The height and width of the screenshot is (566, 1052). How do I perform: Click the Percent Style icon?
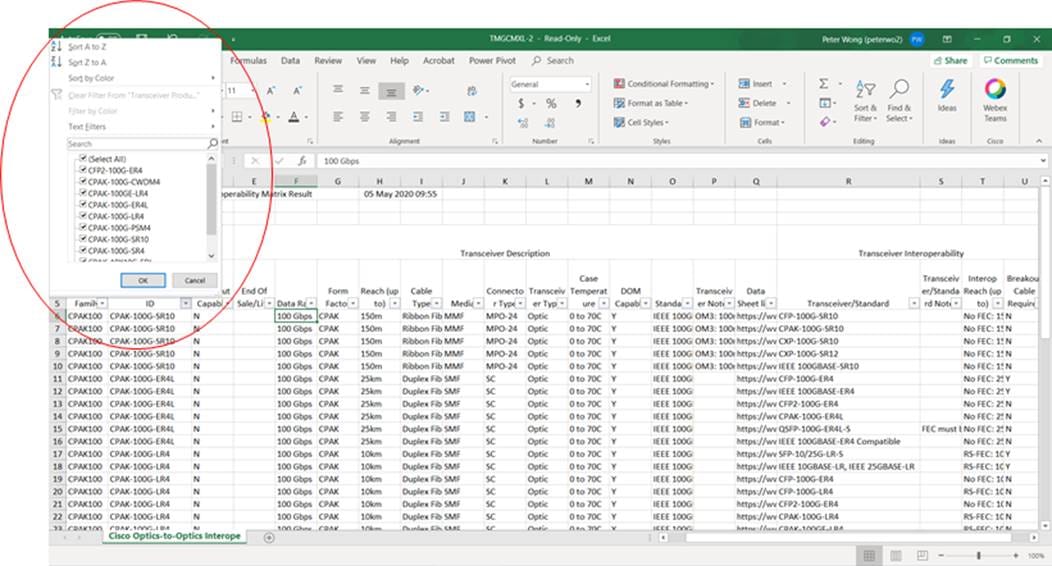coord(551,103)
